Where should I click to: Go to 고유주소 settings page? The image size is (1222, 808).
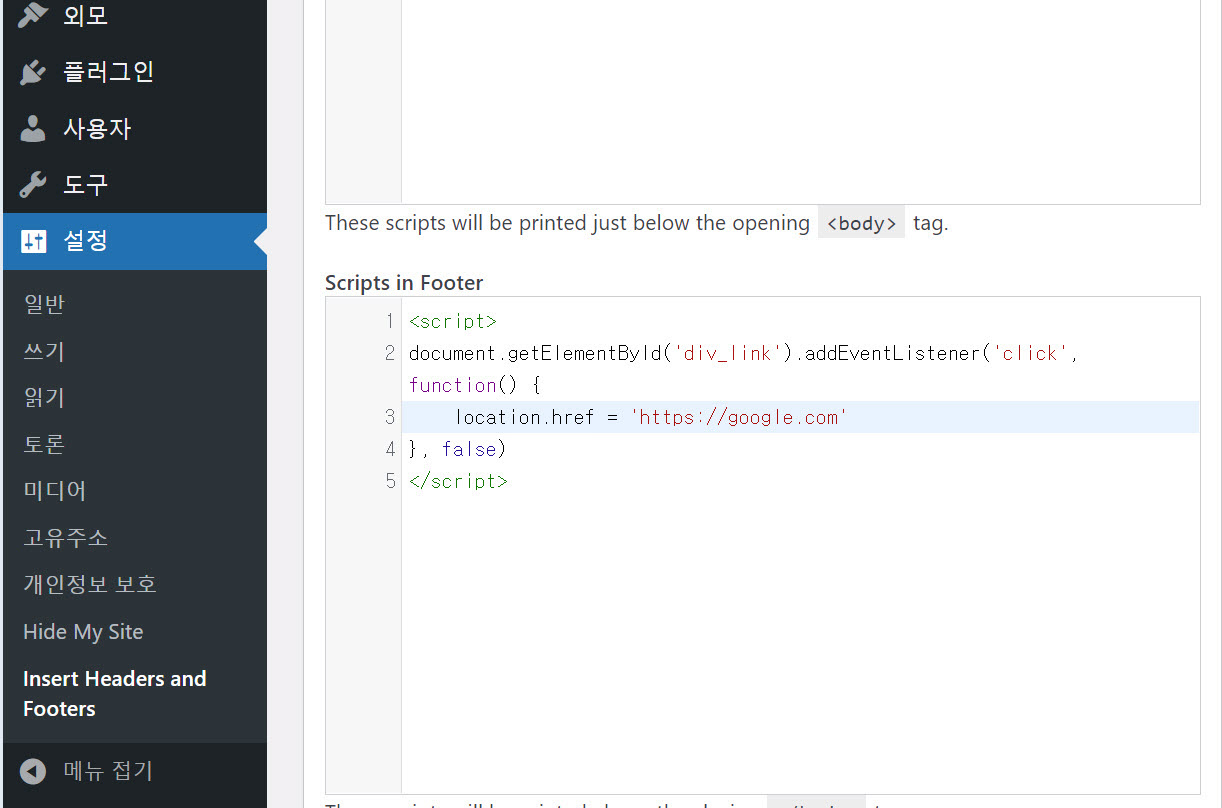pos(65,538)
